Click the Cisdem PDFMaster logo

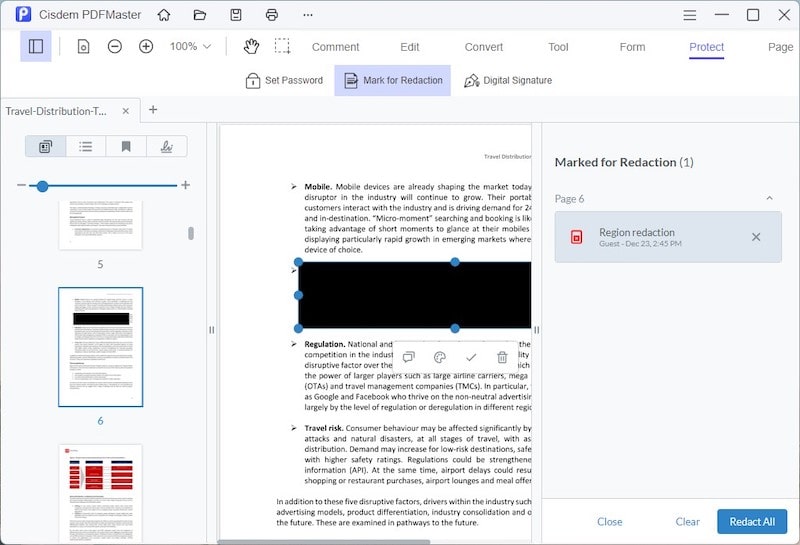[x=23, y=14]
